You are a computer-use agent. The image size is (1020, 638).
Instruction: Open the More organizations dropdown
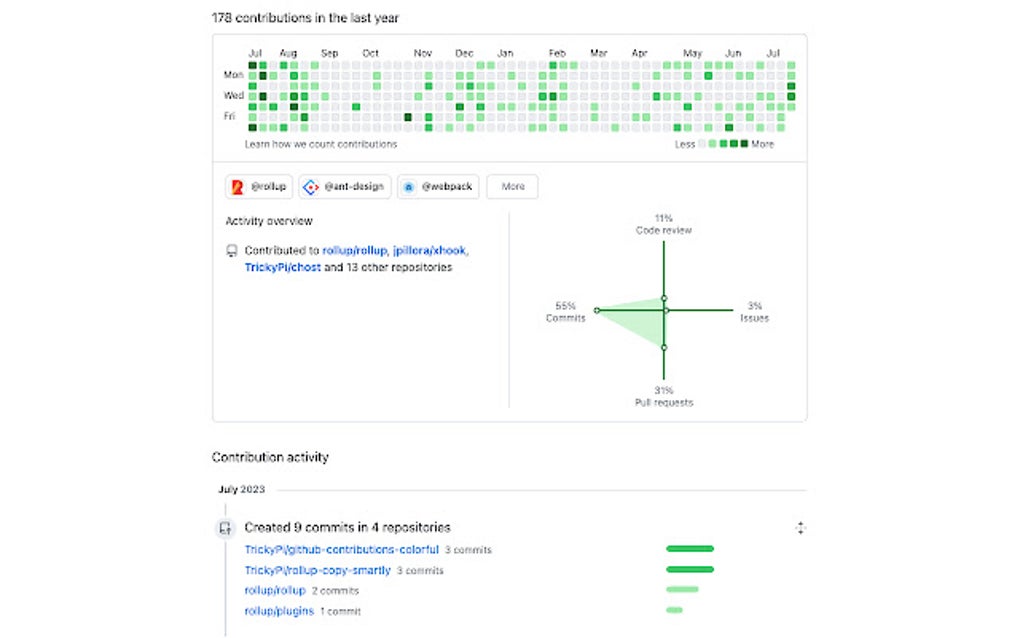point(512,187)
